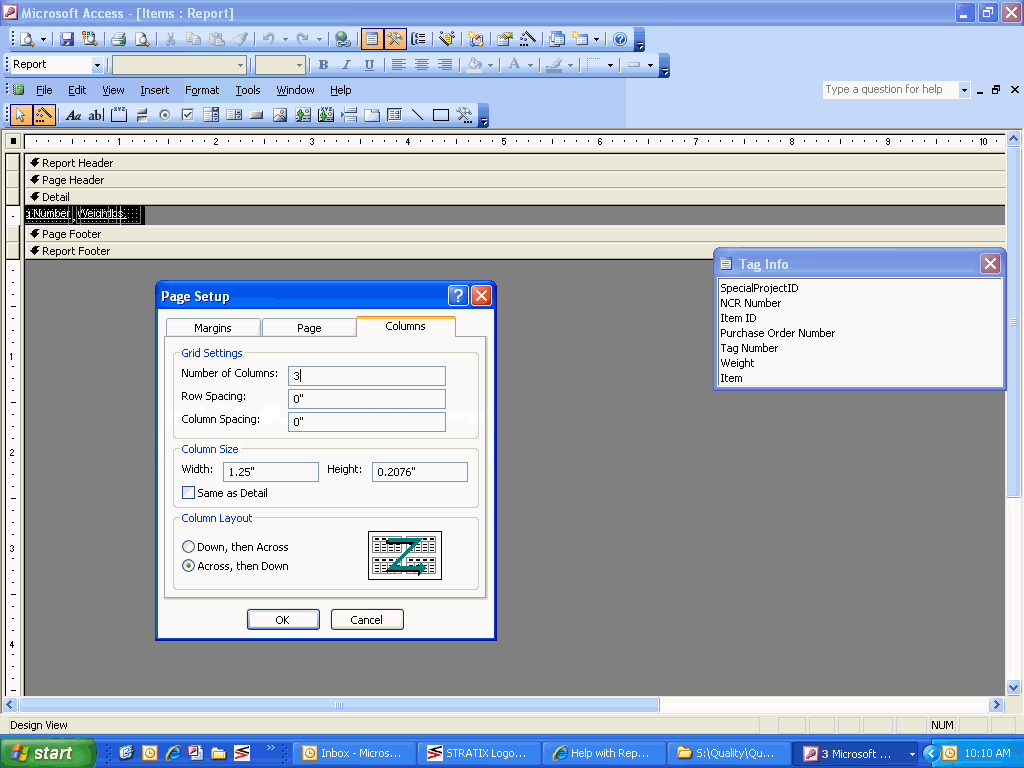
Task: Open the help question dropdown arrow
Action: 964,90
